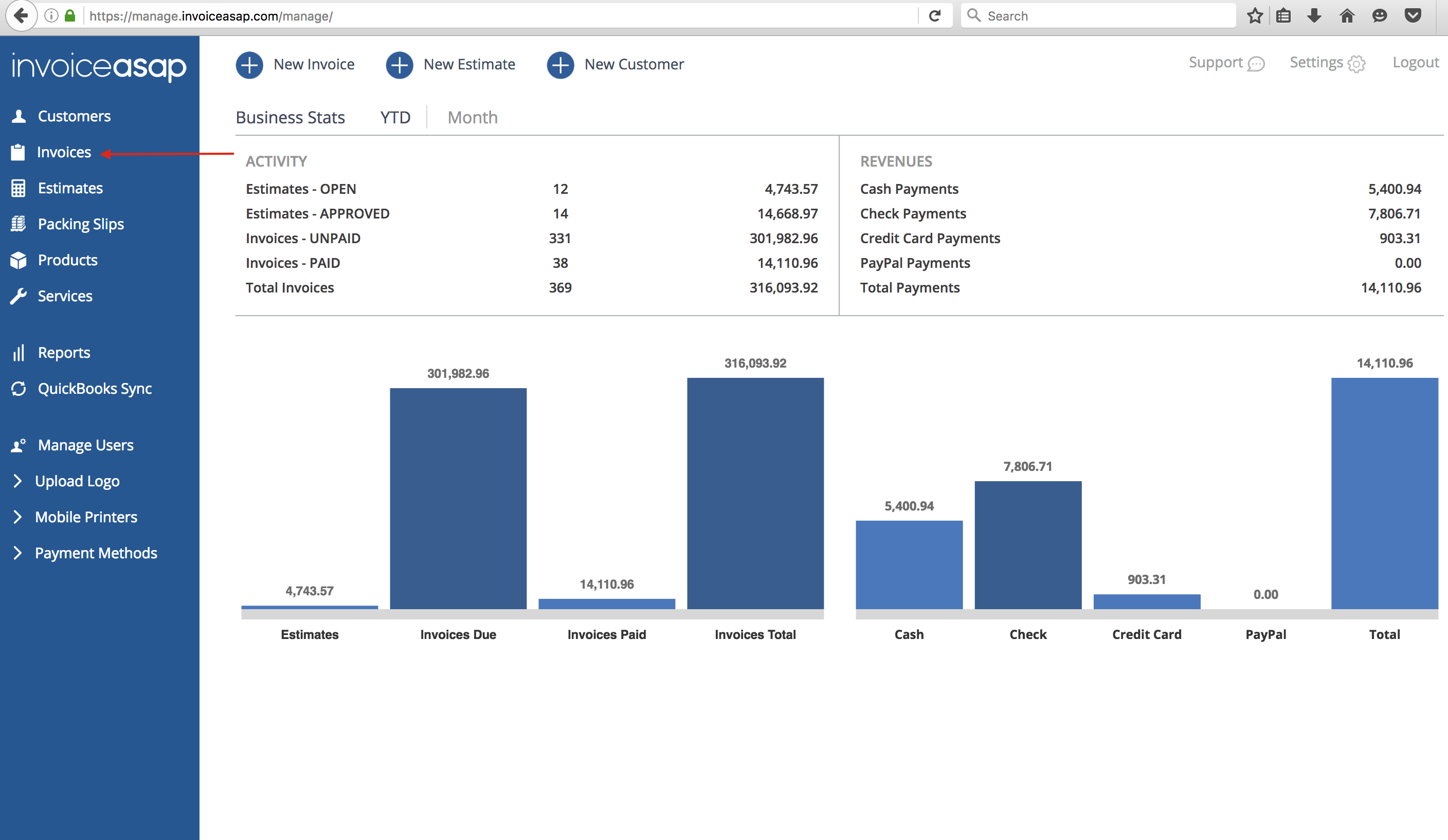Screen dimensions: 1448x840
Task: Open the Invoices sidebar menu item
Action: [x=64, y=152]
